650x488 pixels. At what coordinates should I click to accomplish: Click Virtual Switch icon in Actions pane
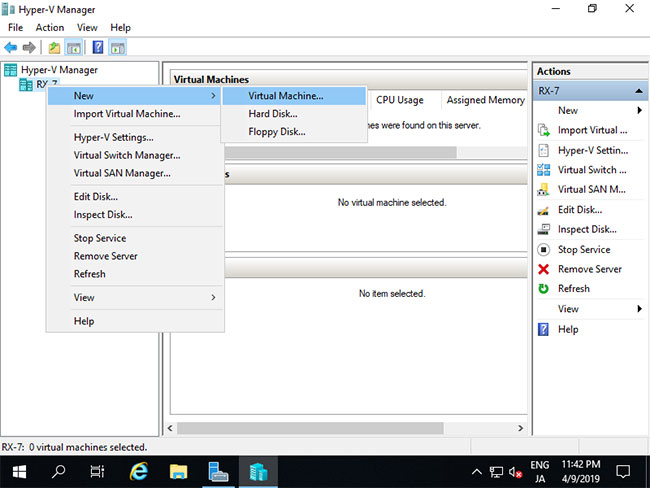pyautogui.click(x=543, y=170)
